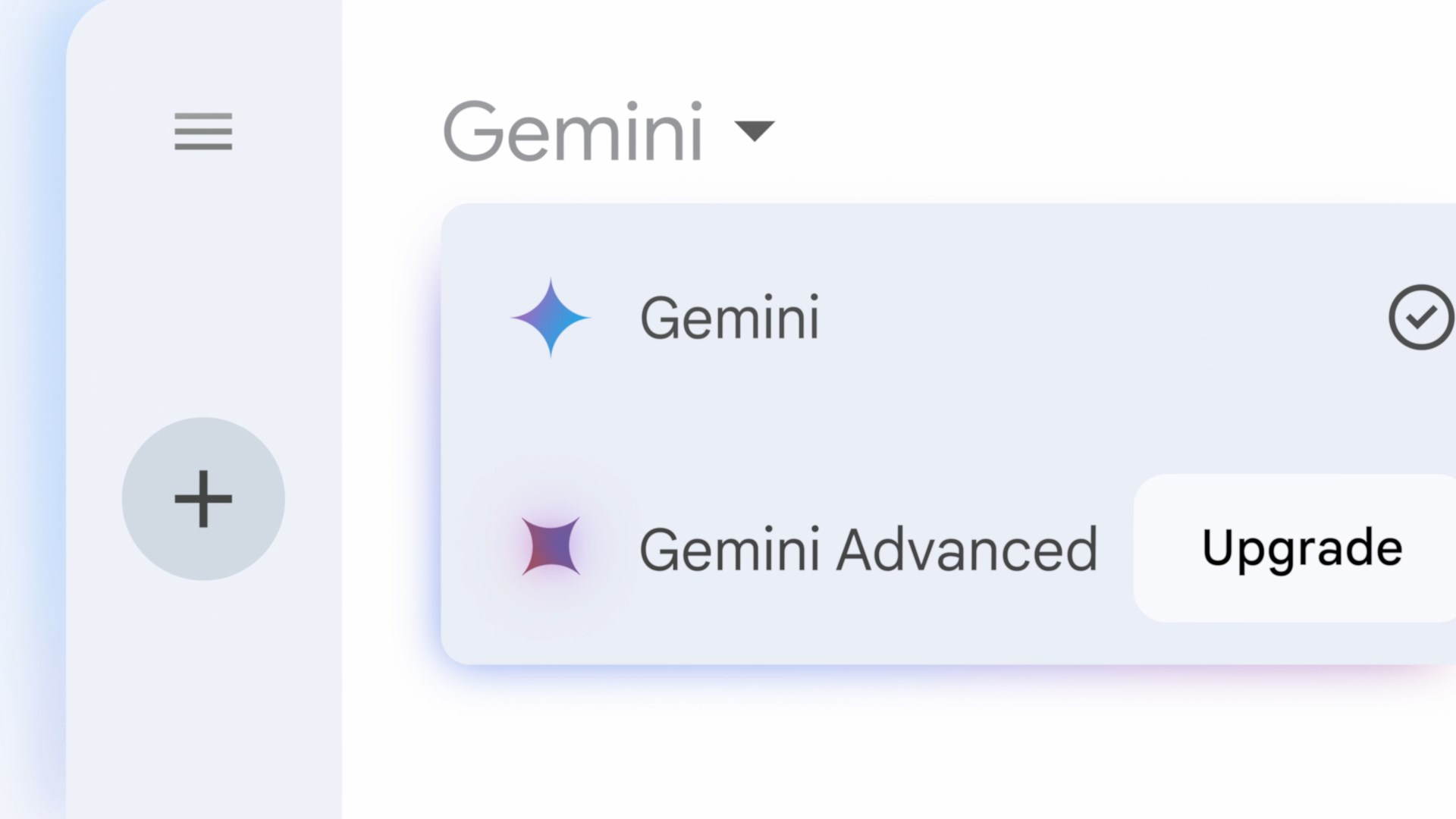Click the gray Gemini header text
Viewport: 1456px width, 819px height.
[x=573, y=133]
